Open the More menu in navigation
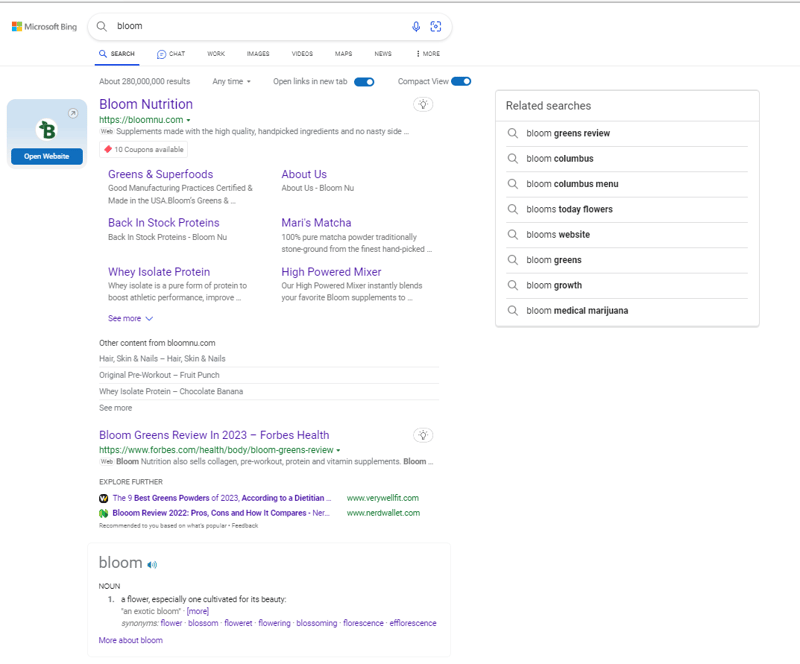The width and height of the screenshot is (800, 664). pos(428,54)
